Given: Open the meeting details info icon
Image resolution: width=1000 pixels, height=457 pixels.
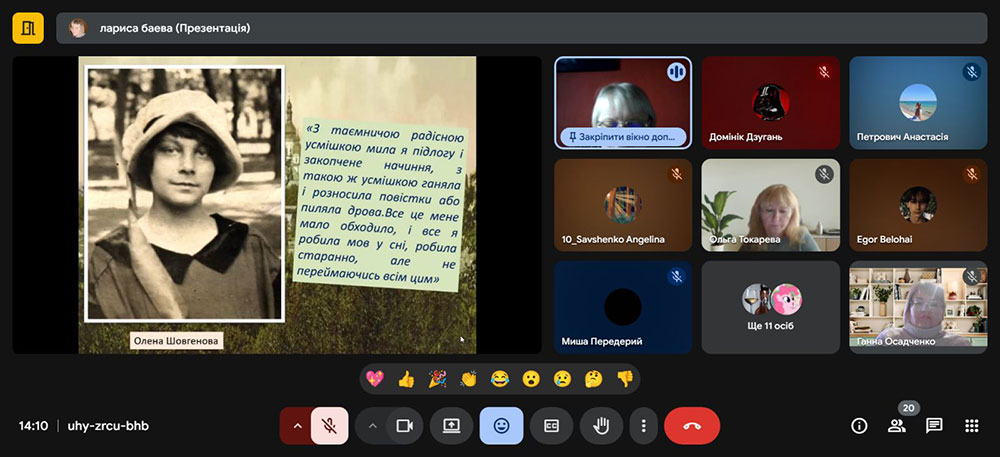Looking at the screenshot, I should click(x=858, y=426).
